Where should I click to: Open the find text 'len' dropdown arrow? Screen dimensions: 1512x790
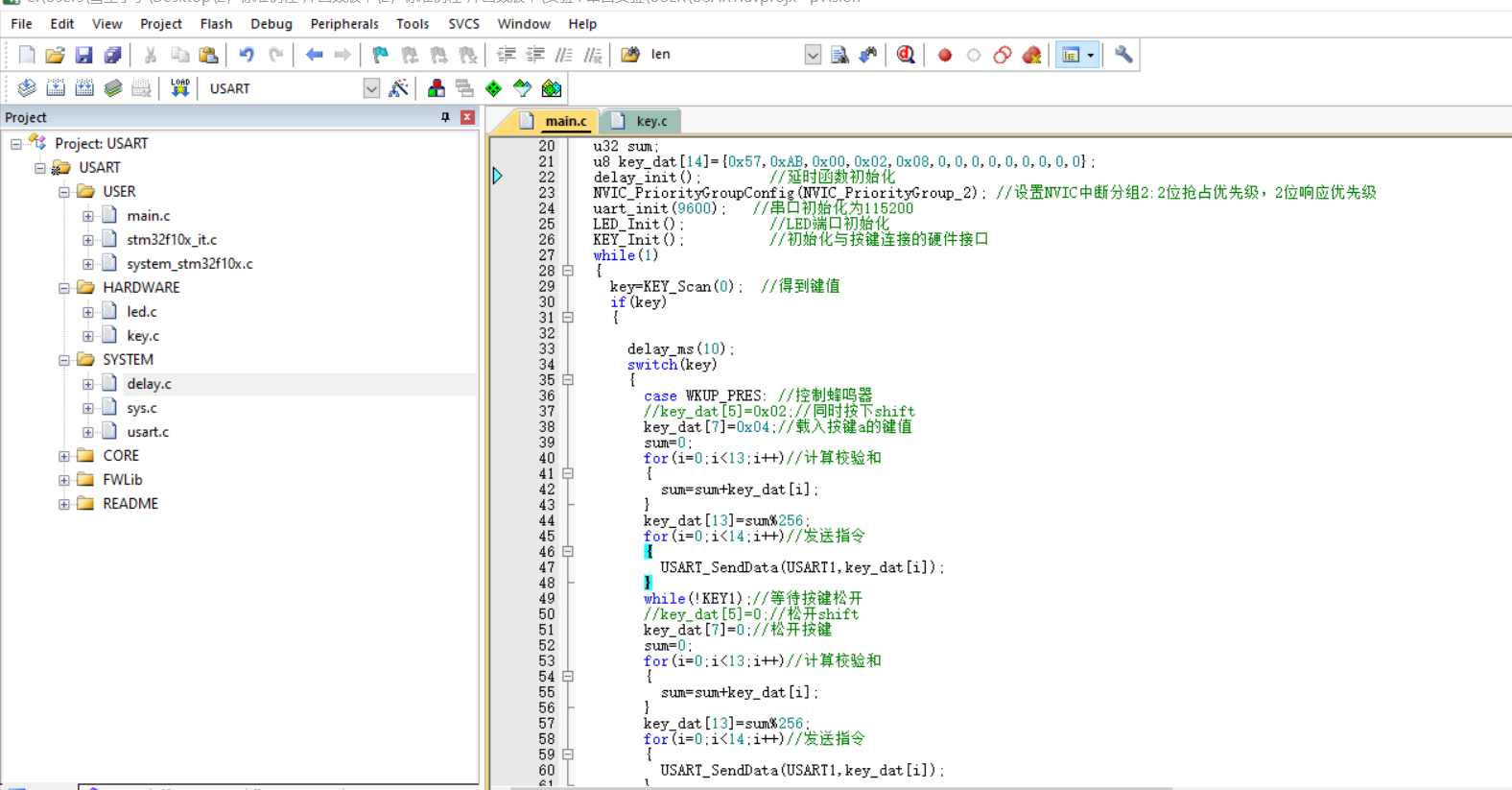coord(813,55)
